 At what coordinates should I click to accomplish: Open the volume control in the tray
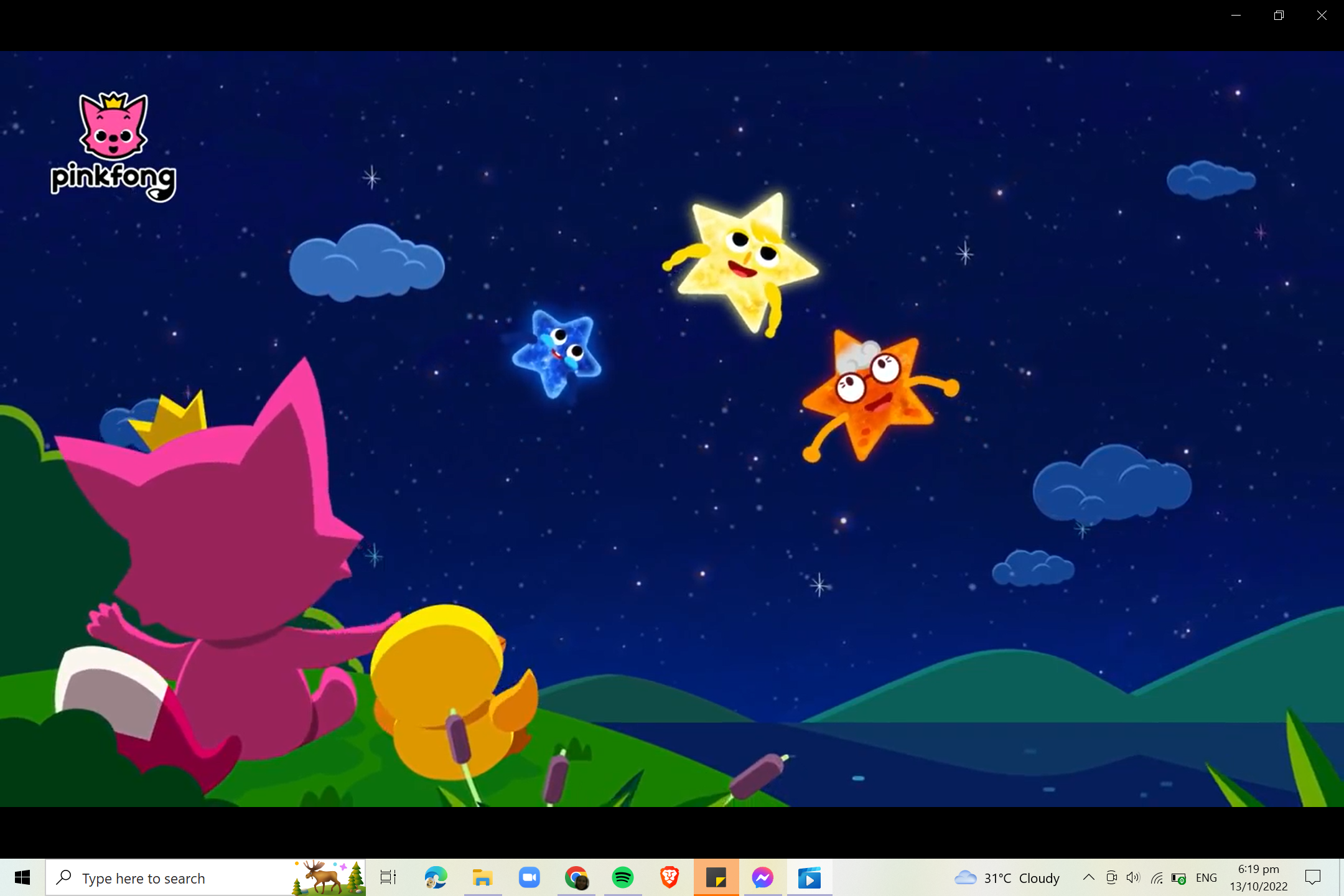point(1133,877)
